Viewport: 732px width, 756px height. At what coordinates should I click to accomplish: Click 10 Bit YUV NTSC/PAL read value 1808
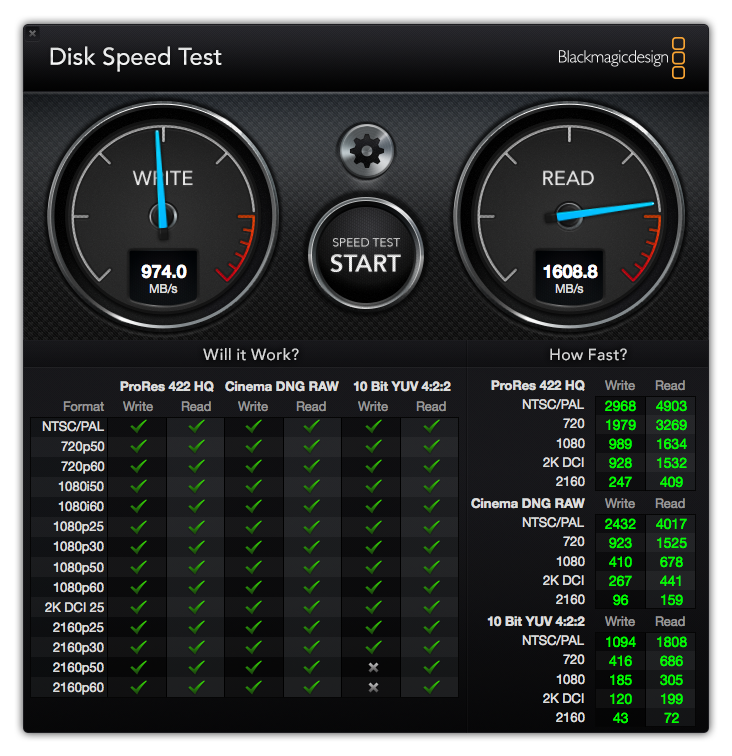tap(671, 642)
